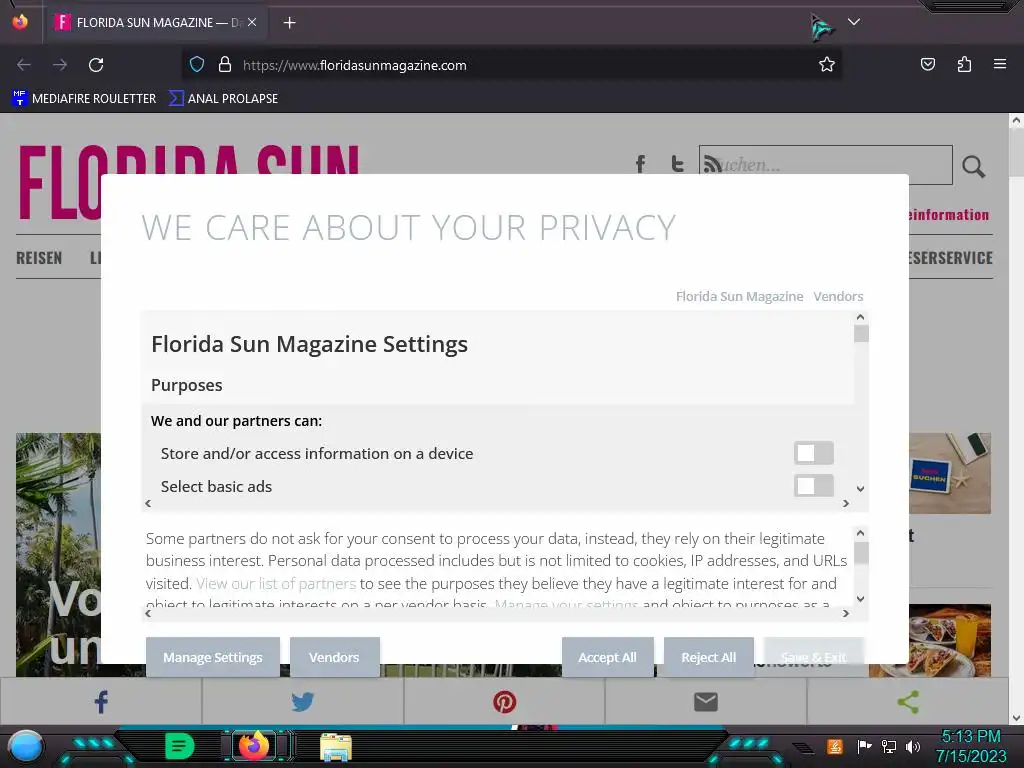Switch to Vendors tab in privacy dialog
Screen dimensions: 1024x768
(x=838, y=296)
